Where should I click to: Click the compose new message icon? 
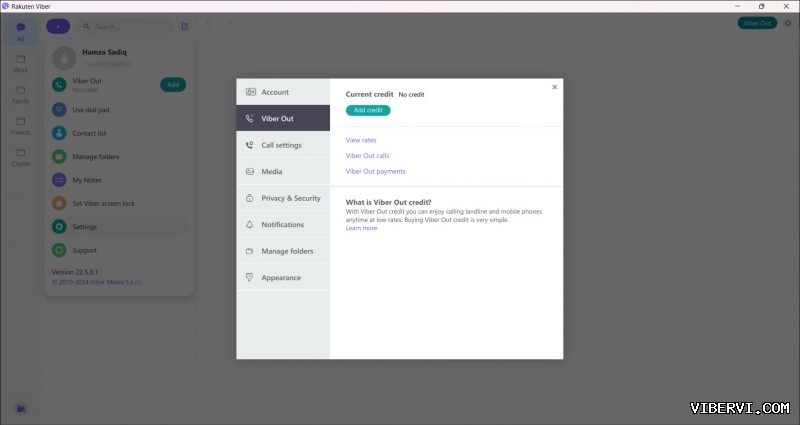click(184, 26)
